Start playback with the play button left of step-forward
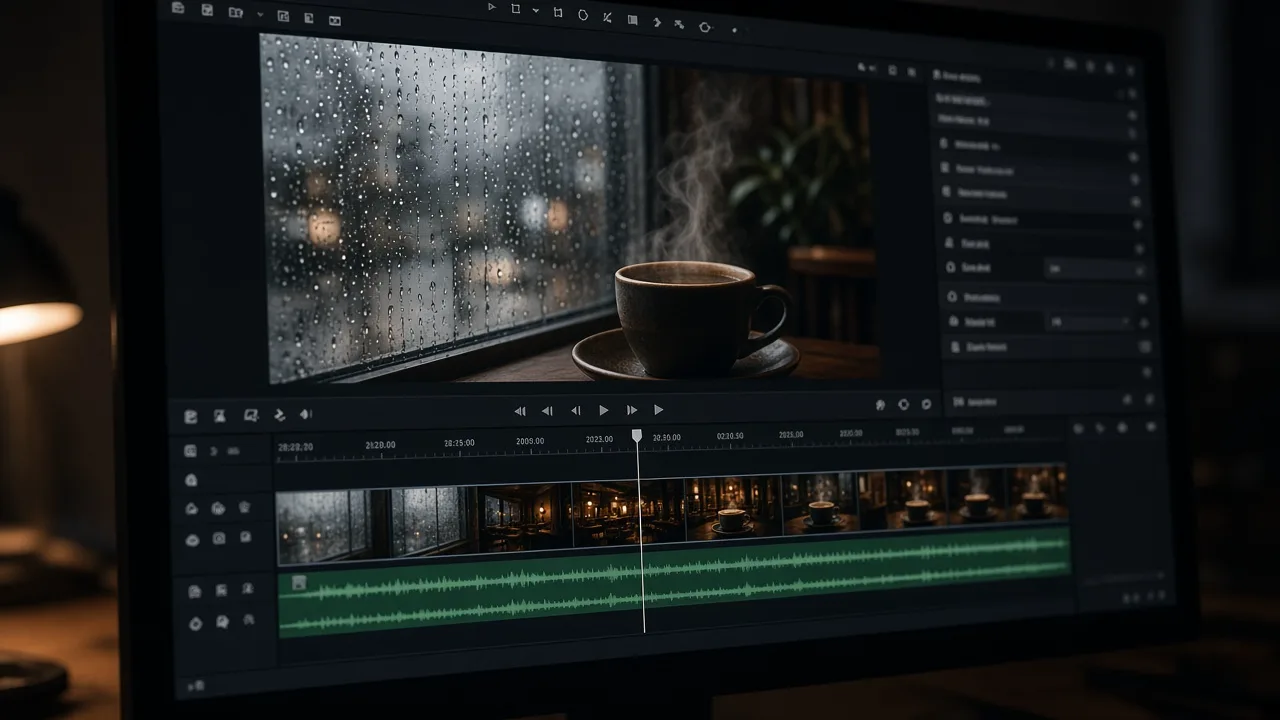Viewport: 1280px width, 720px height. click(x=604, y=410)
